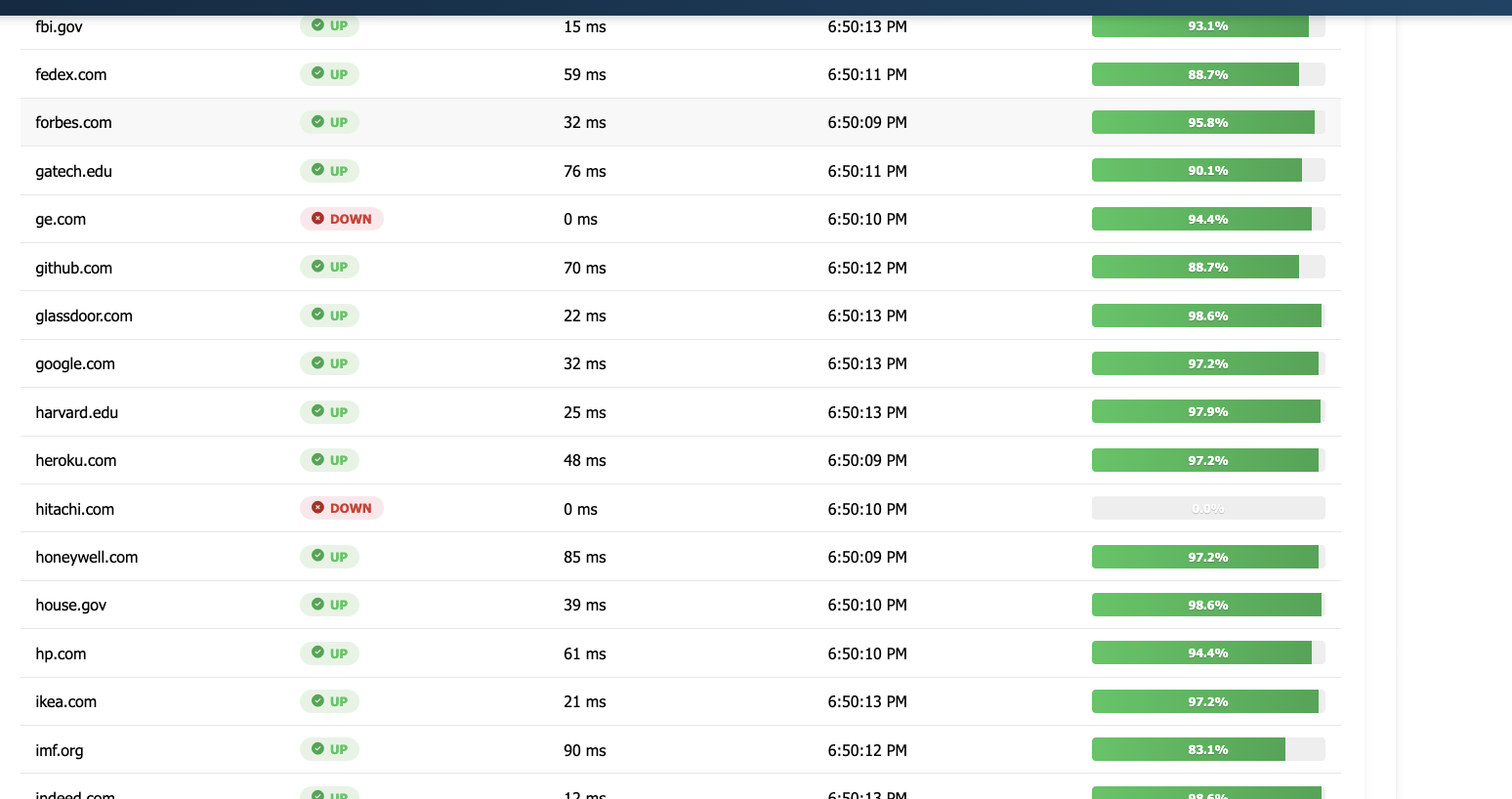The image size is (1512, 799).
Task: Click the DOWN status badge for ge.com
Action: click(x=342, y=219)
